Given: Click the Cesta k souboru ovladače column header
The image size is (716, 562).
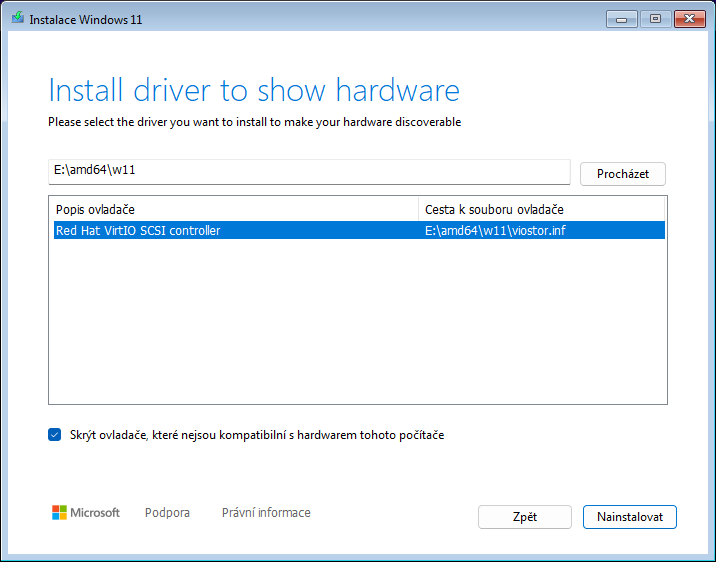Looking at the screenshot, I should 541,210.
